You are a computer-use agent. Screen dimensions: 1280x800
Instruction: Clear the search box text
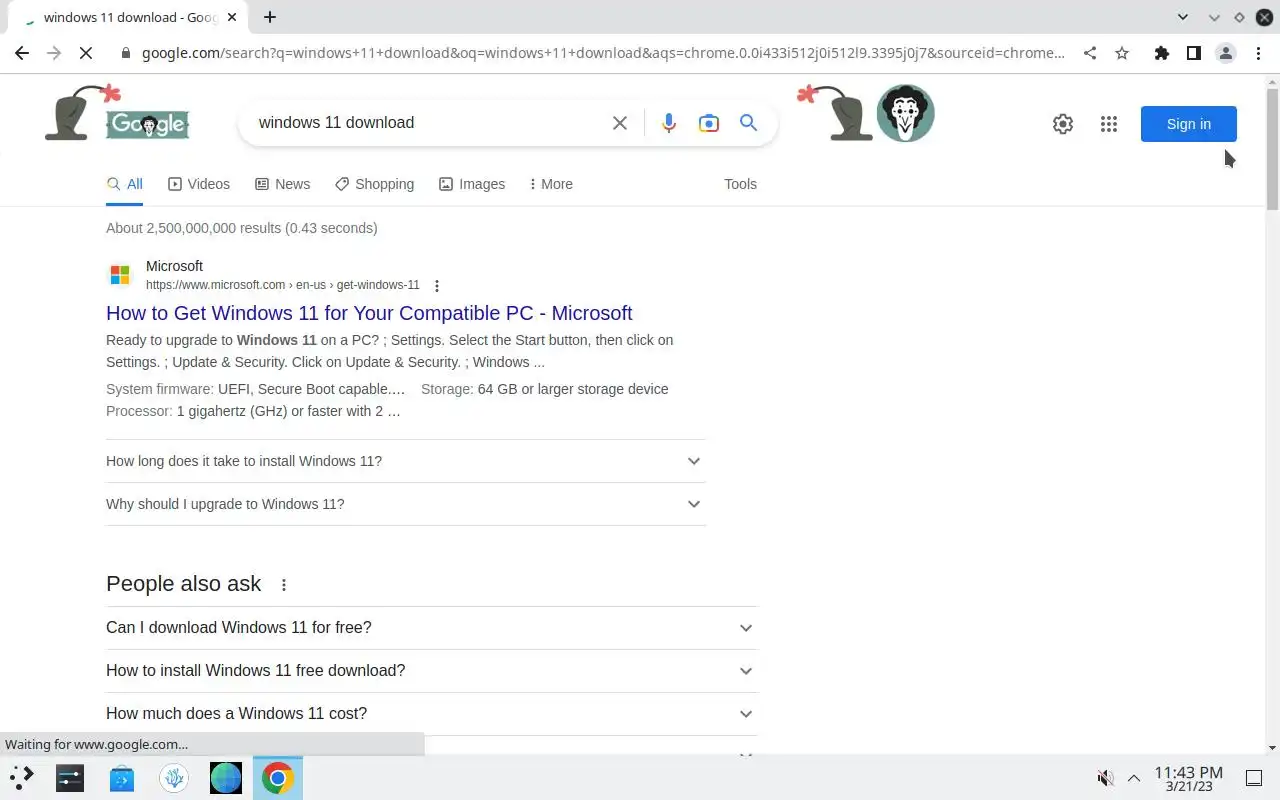[620, 123]
